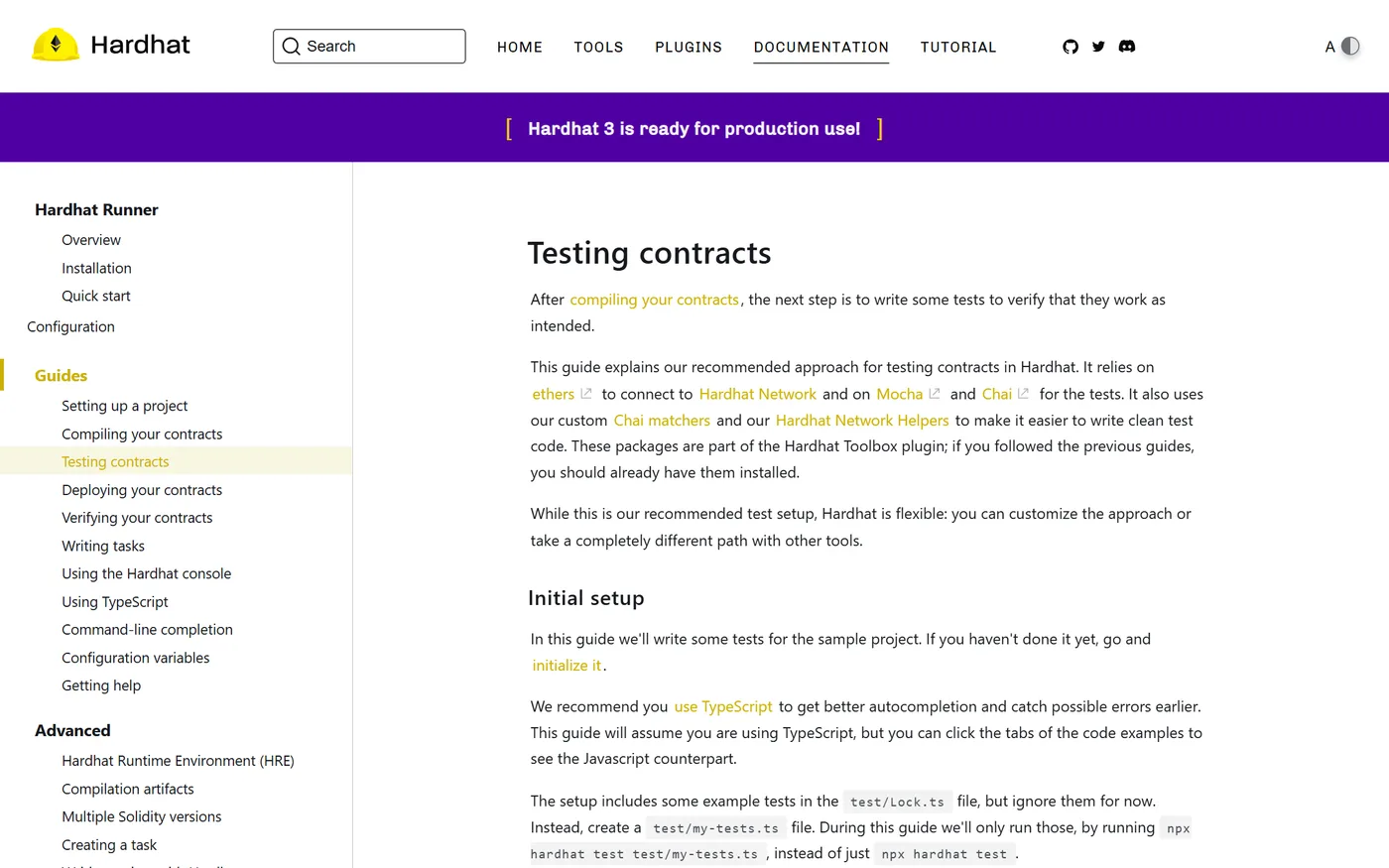Open the Using TypeScript sidebar guide
Image resolution: width=1389 pixels, height=868 pixels.
click(115, 602)
